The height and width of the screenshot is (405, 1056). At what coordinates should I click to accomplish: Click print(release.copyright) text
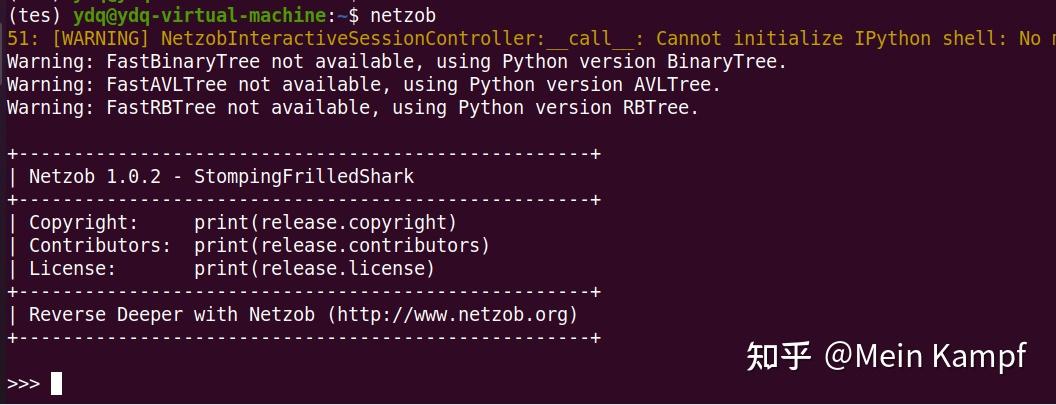pyautogui.click(x=325, y=222)
